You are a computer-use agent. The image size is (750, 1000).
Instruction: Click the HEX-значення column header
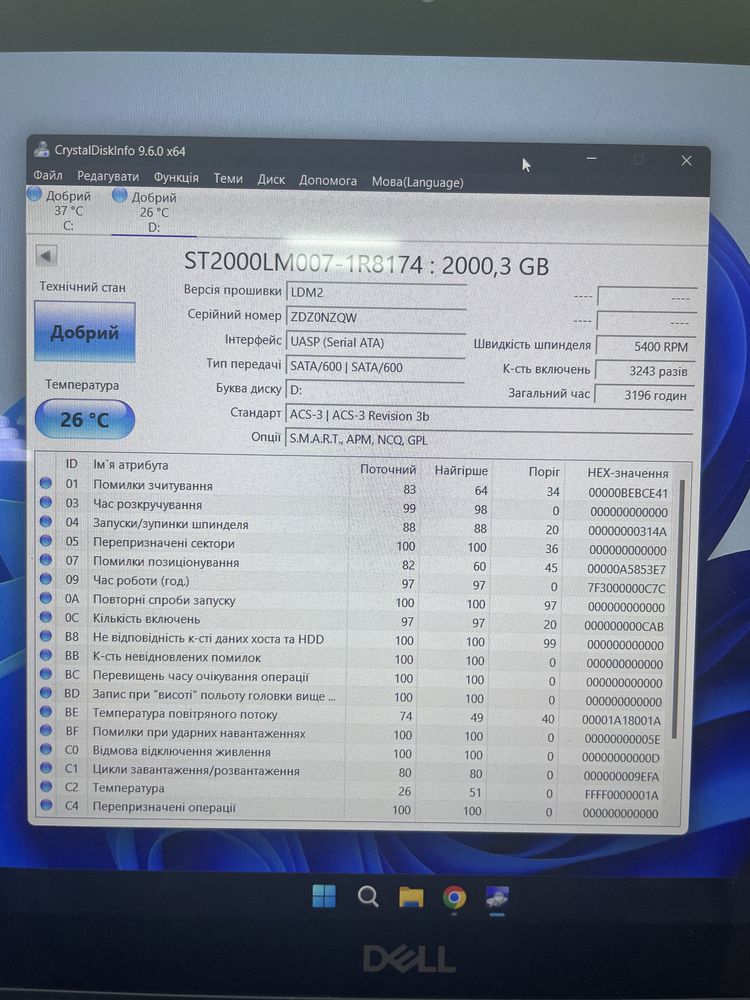[628, 473]
